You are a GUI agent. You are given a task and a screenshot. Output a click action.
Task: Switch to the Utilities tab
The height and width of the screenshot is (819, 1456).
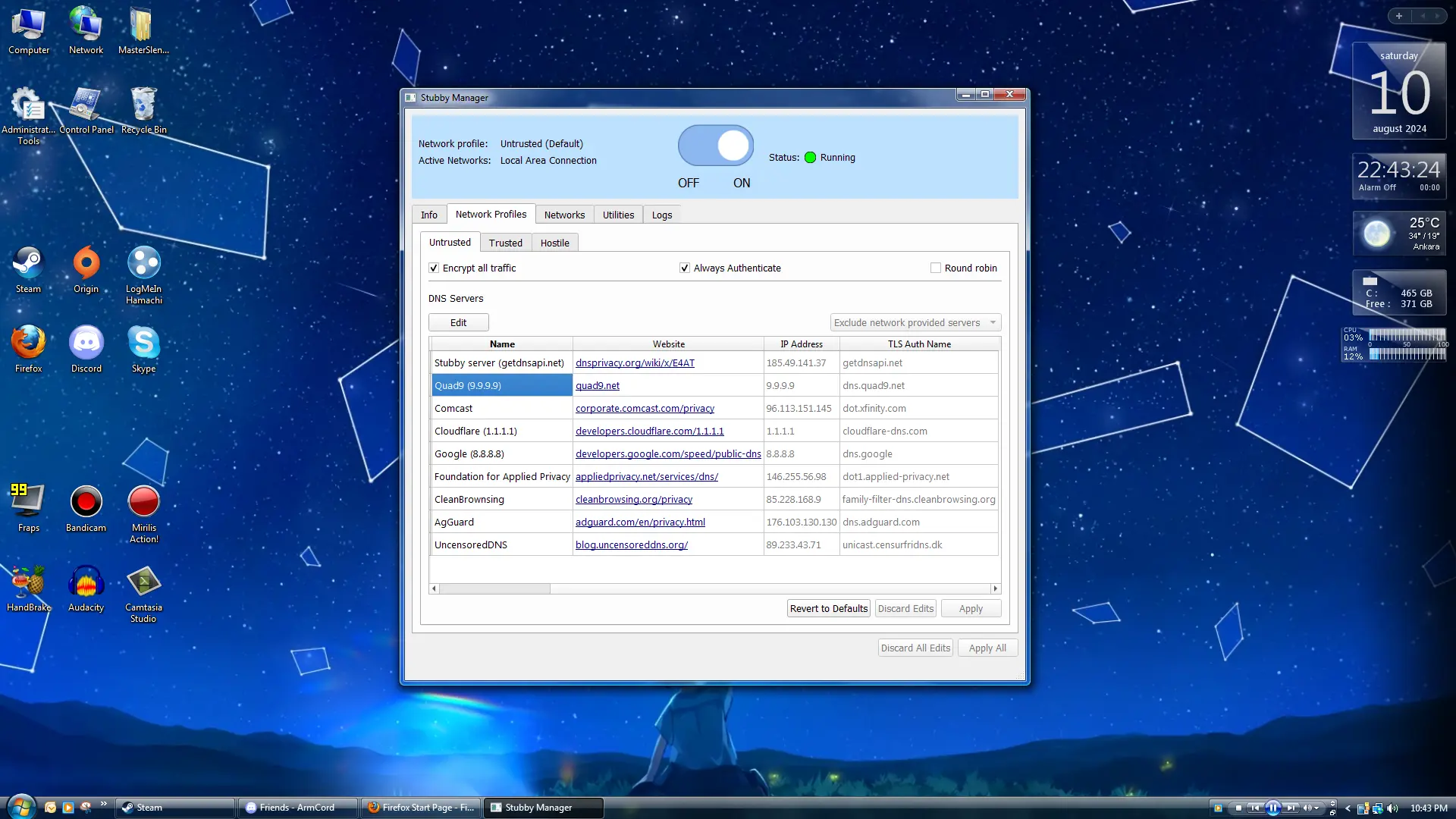coord(618,215)
